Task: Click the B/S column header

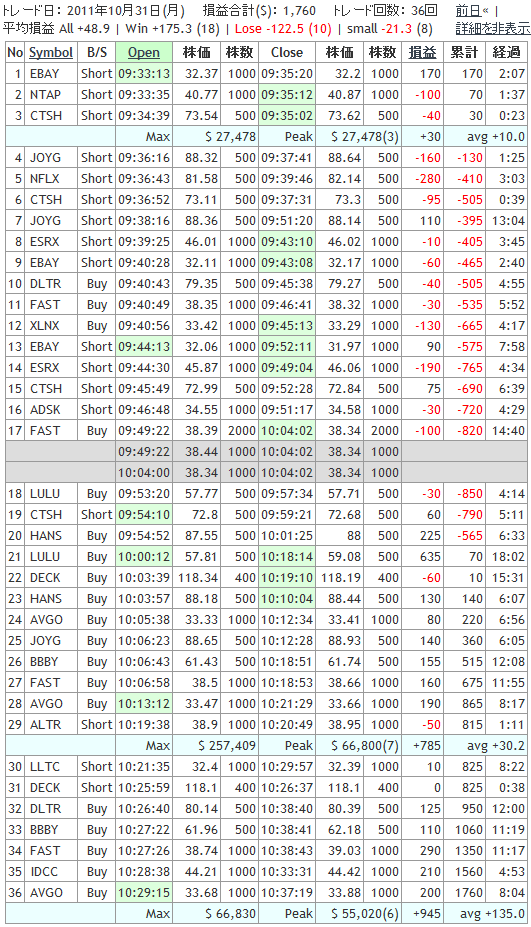Action: [x=97, y=53]
